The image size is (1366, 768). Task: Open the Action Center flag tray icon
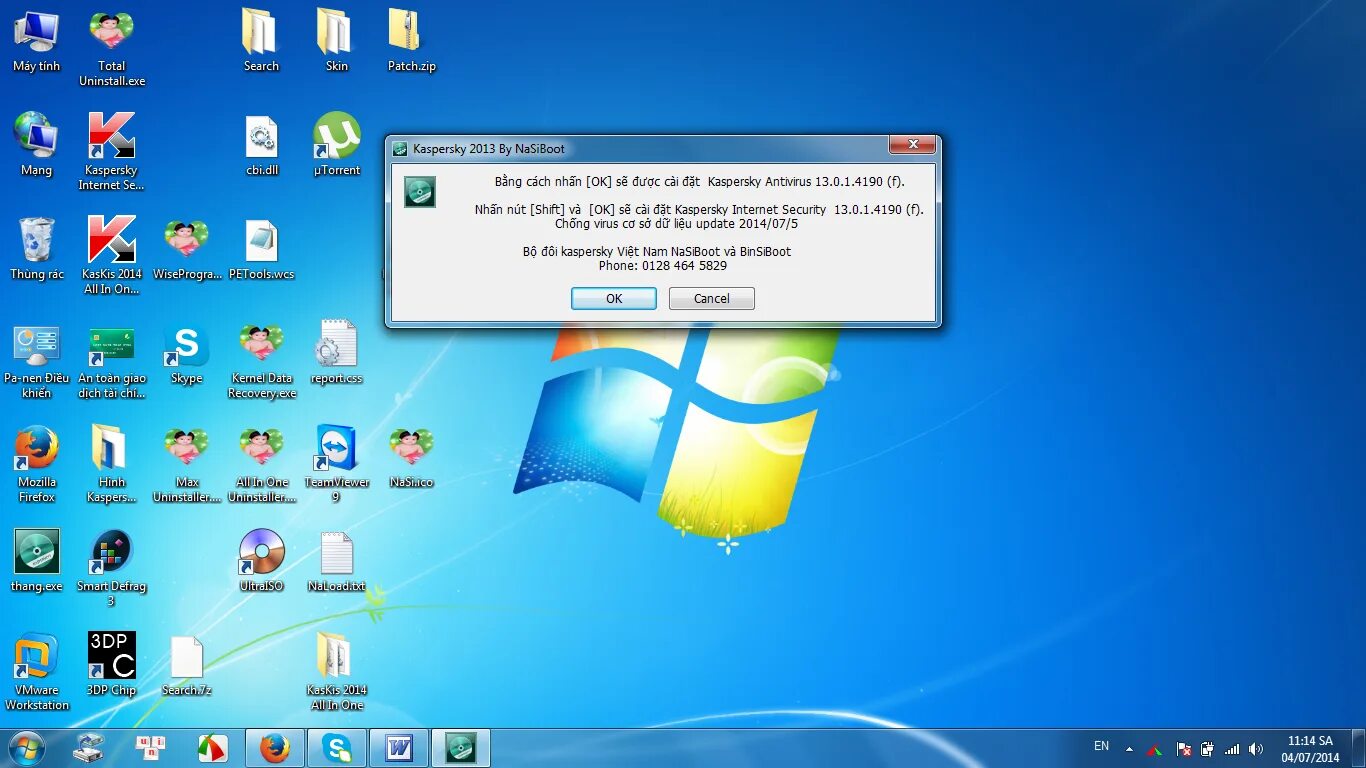[1183, 748]
